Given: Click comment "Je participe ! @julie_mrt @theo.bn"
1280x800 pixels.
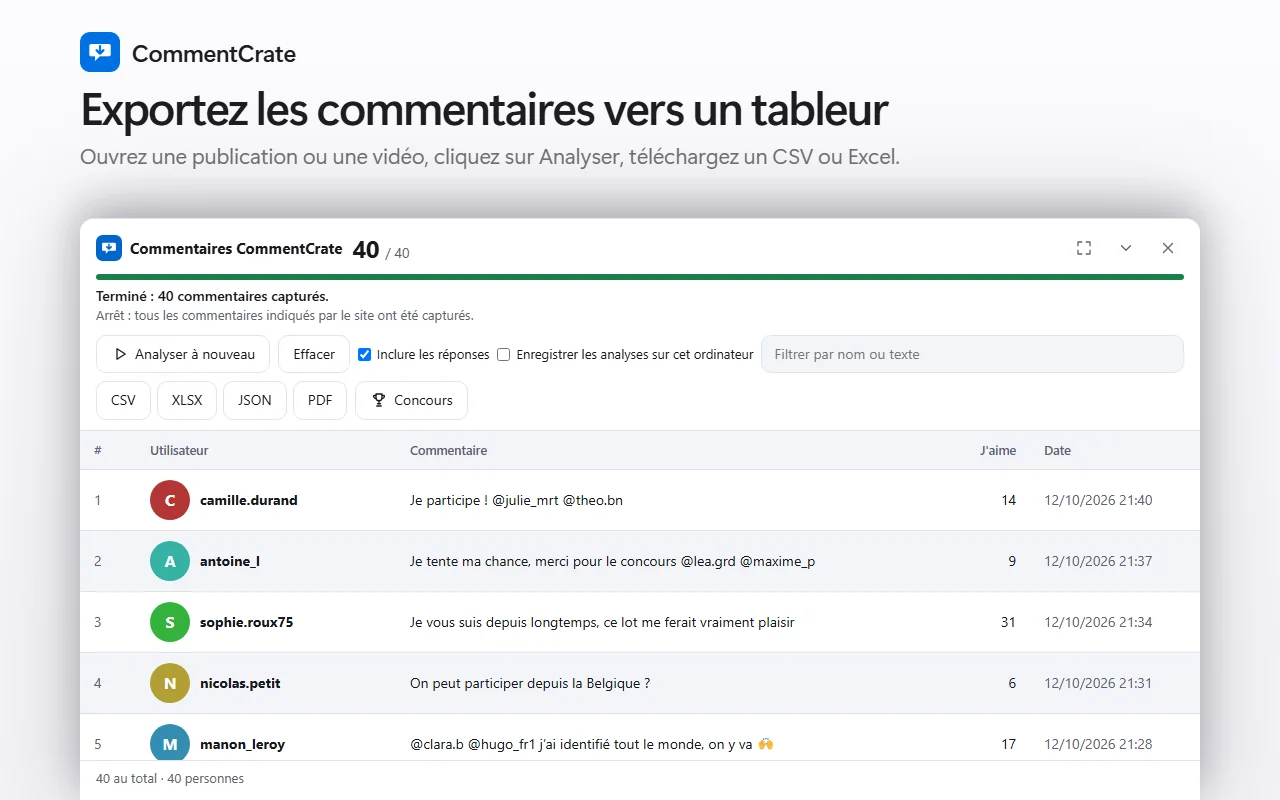Looking at the screenshot, I should click(516, 500).
